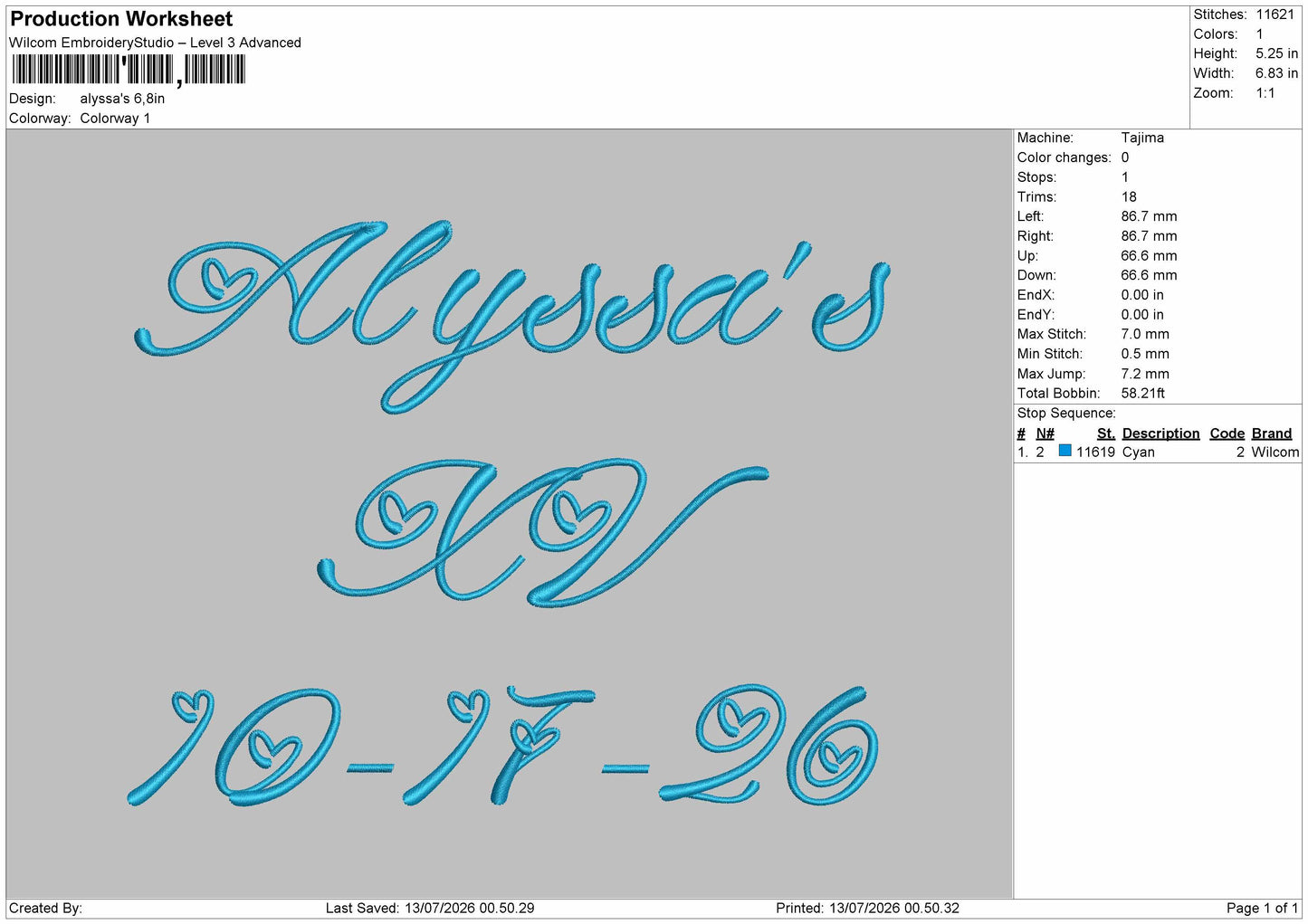
Task: Click the Height value '5.25 in'
Action: click(x=1276, y=53)
